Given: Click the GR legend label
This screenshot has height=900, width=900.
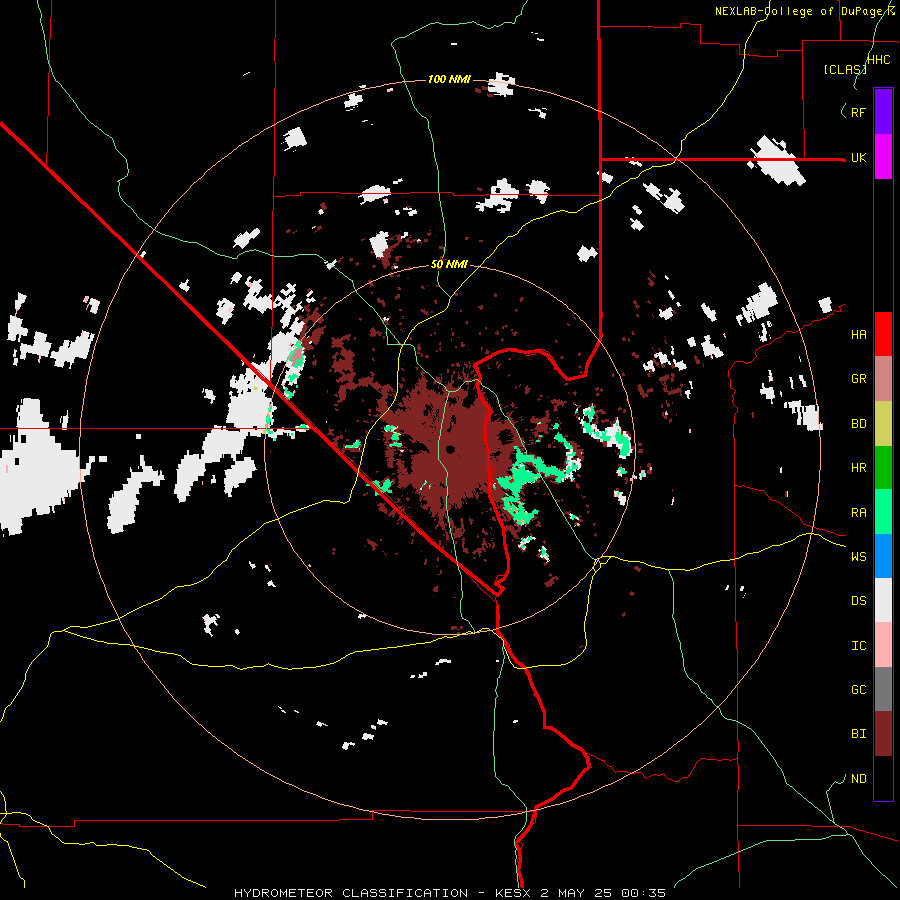Looking at the screenshot, I should click(x=858, y=379).
